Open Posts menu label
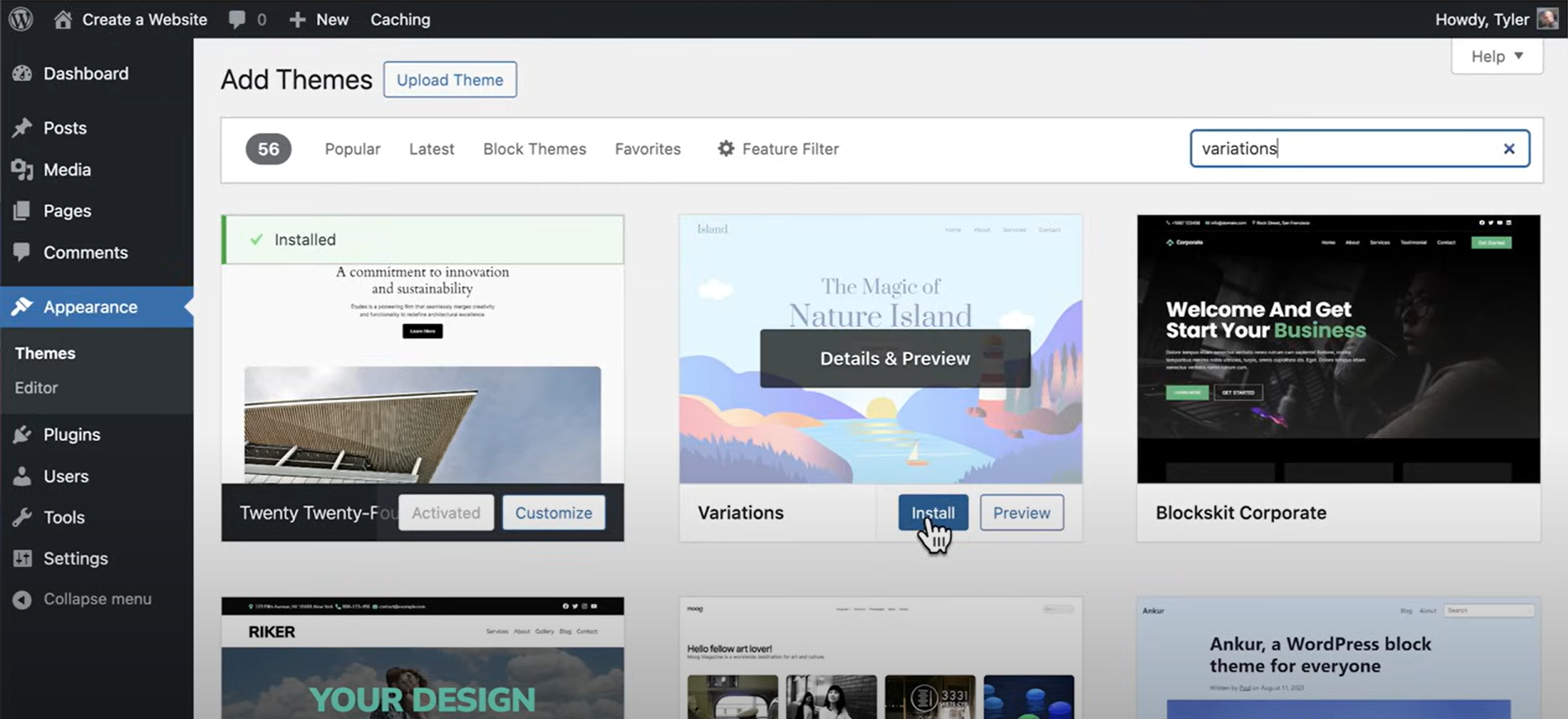Image resolution: width=1568 pixels, height=719 pixels. pos(65,128)
